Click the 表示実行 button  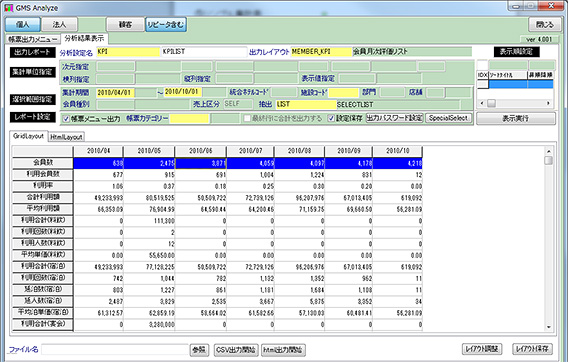click(515, 118)
